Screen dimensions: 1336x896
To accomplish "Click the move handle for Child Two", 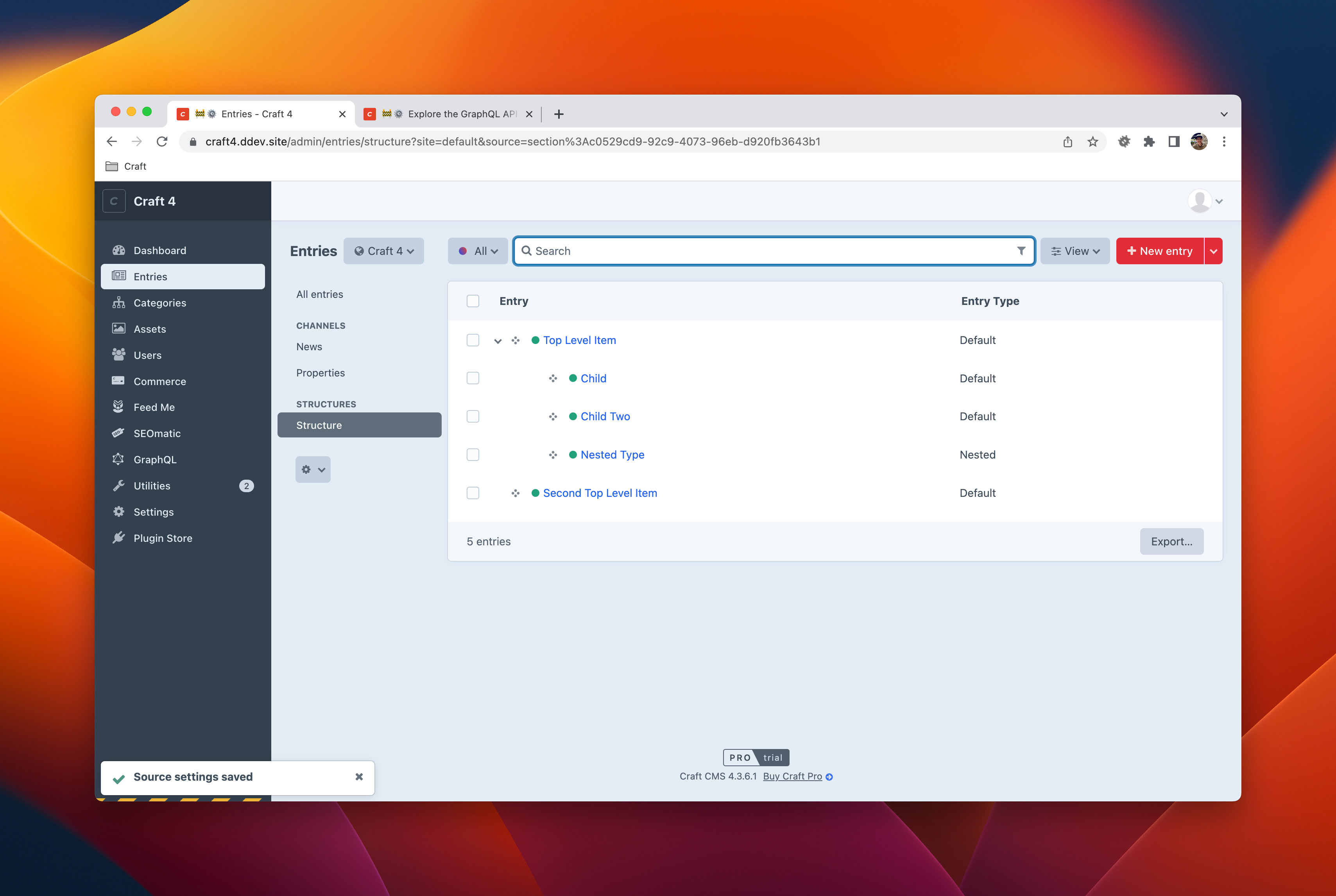I will coord(553,417).
